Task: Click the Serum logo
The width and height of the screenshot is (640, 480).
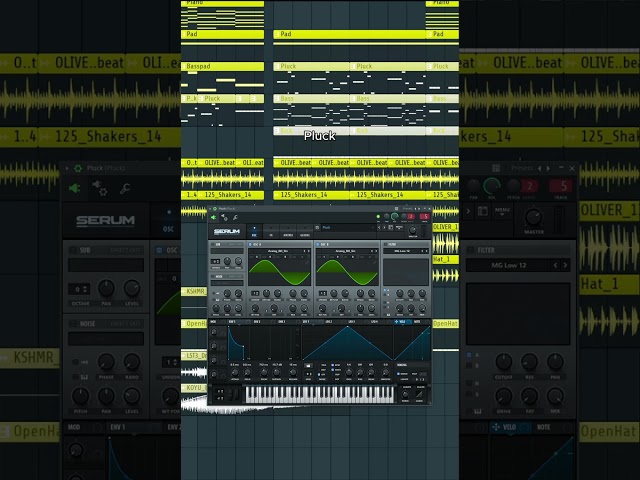Action: pyautogui.click(x=227, y=231)
